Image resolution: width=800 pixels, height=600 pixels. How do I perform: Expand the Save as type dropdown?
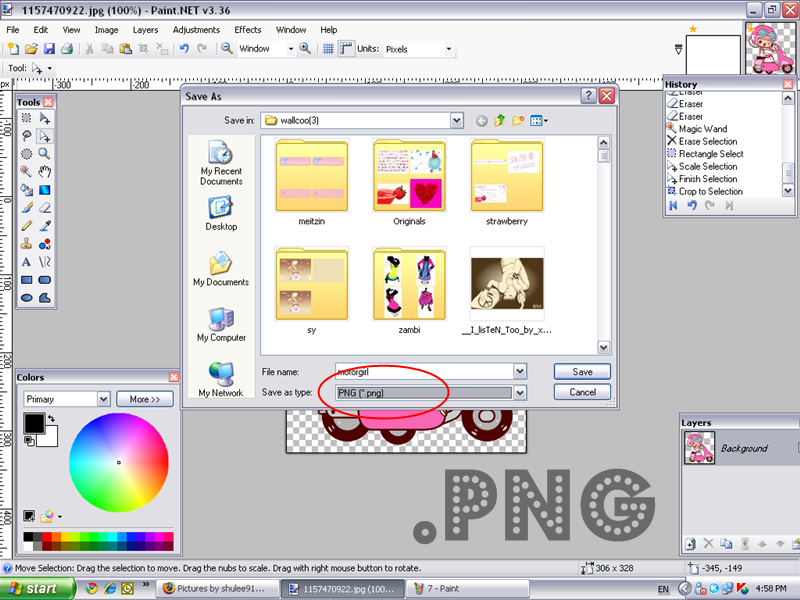(519, 393)
